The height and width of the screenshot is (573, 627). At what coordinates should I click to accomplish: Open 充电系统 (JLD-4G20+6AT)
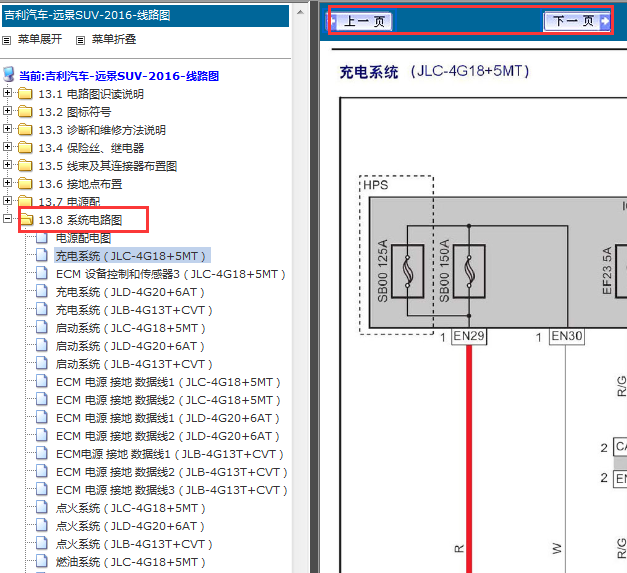[130, 292]
